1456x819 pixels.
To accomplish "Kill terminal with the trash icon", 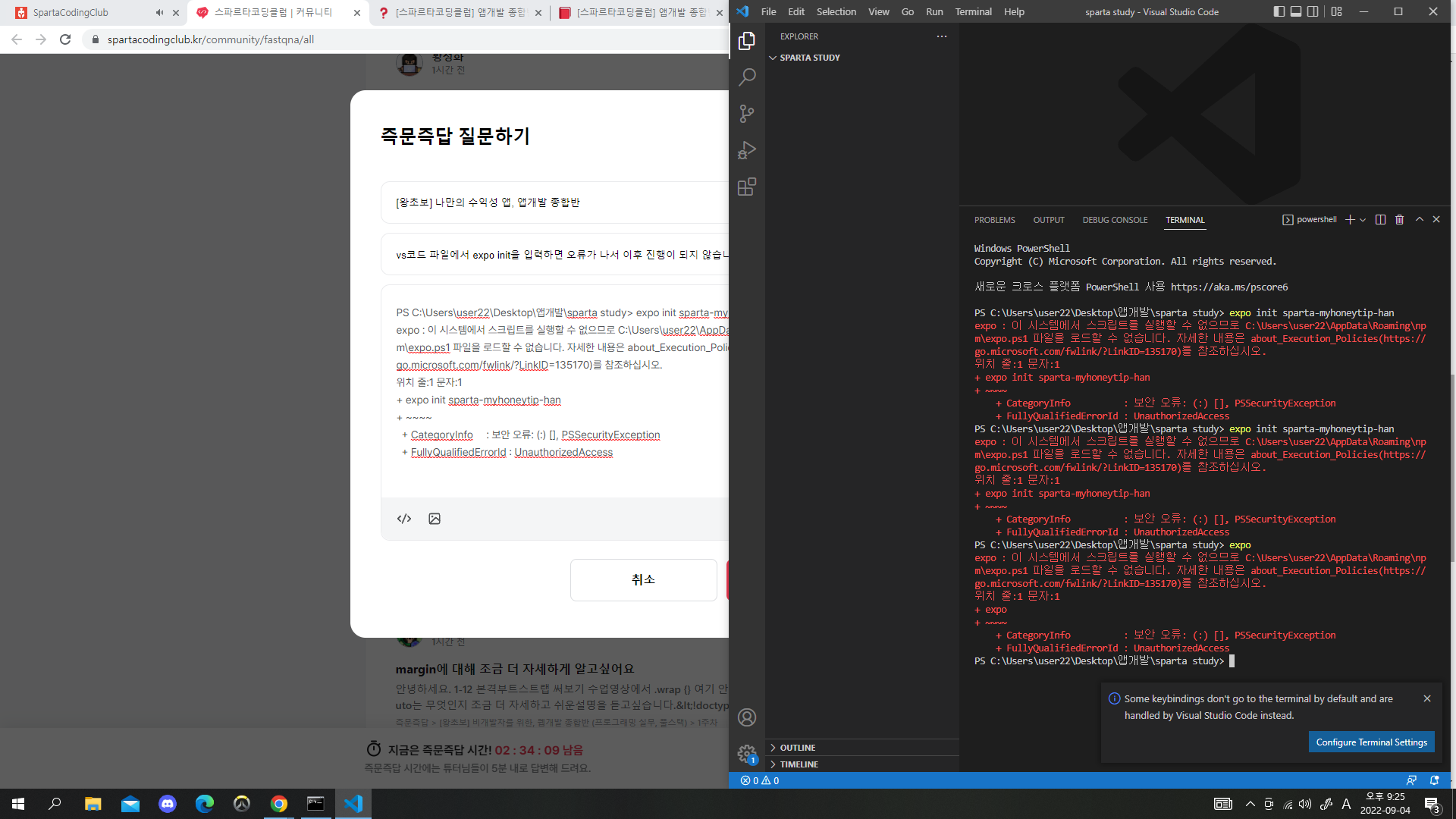I will click(1399, 220).
